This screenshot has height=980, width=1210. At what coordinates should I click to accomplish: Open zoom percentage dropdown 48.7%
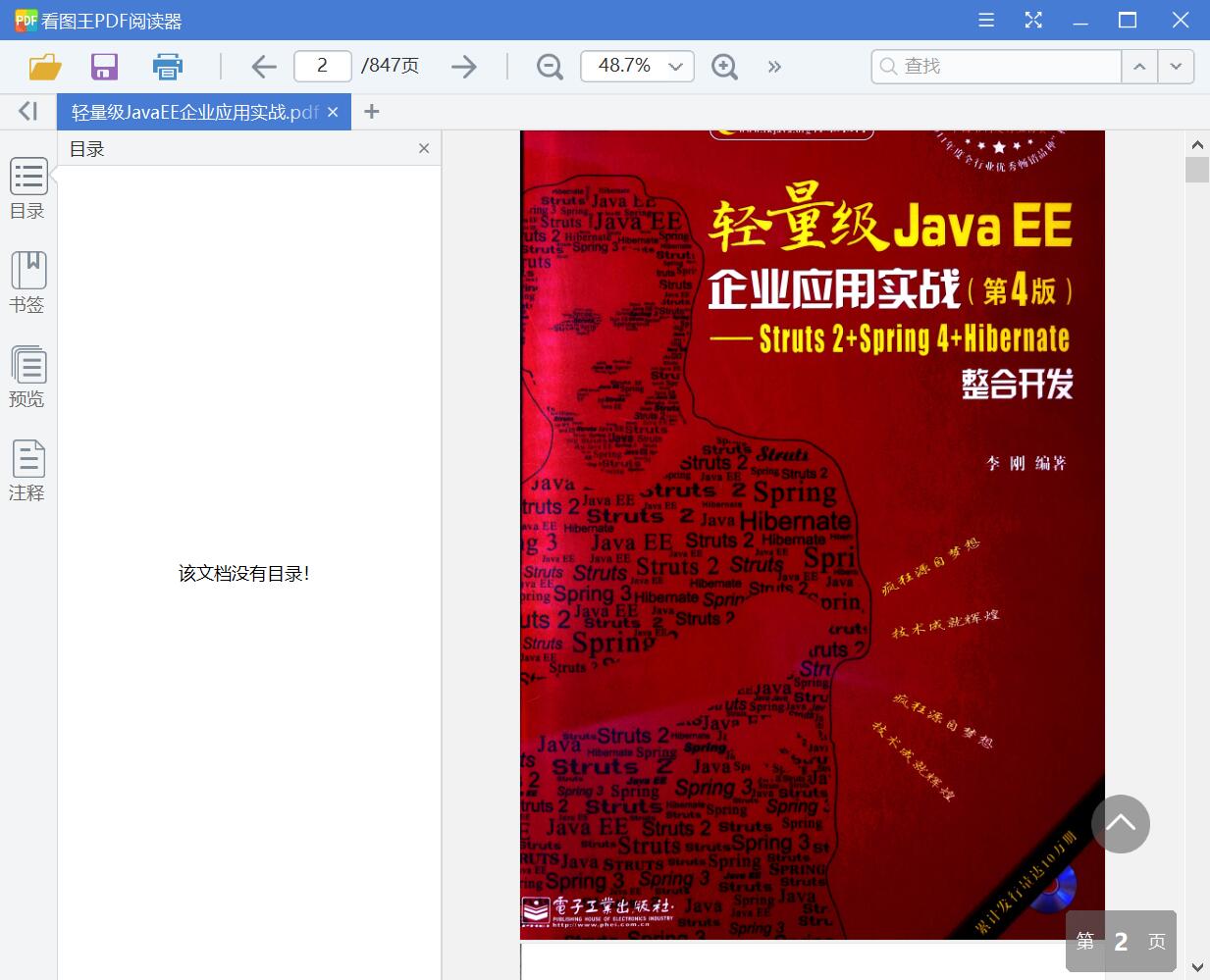(638, 66)
